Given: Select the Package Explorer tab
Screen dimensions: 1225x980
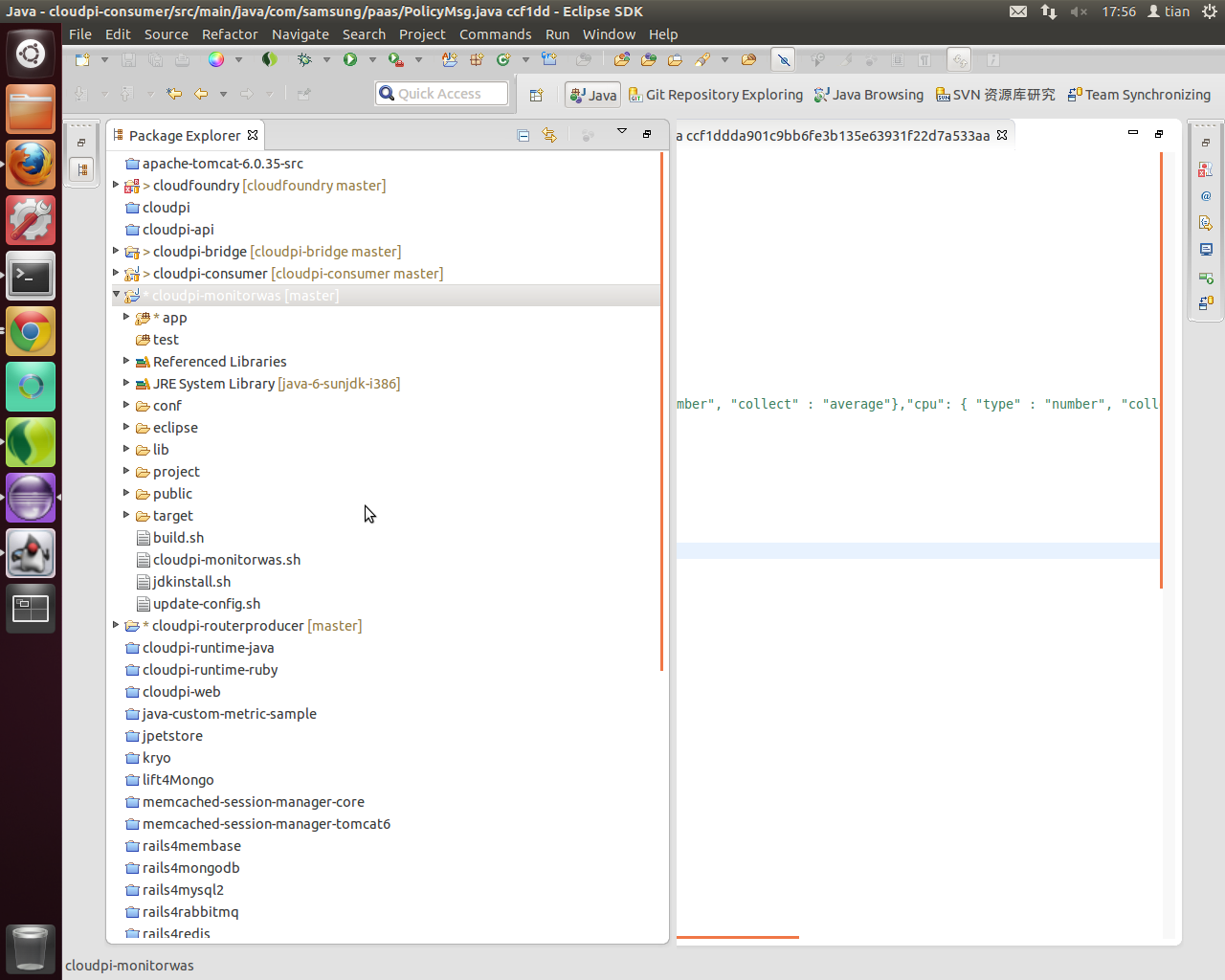Looking at the screenshot, I should 184,136.
